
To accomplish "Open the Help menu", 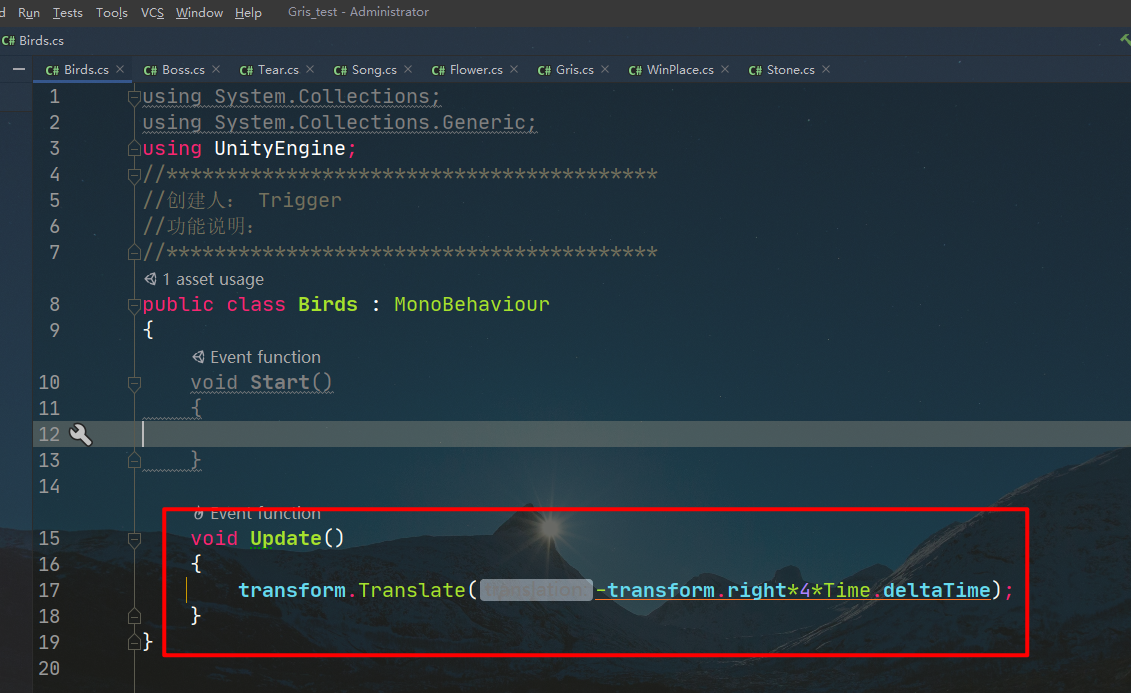I will pos(248,12).
